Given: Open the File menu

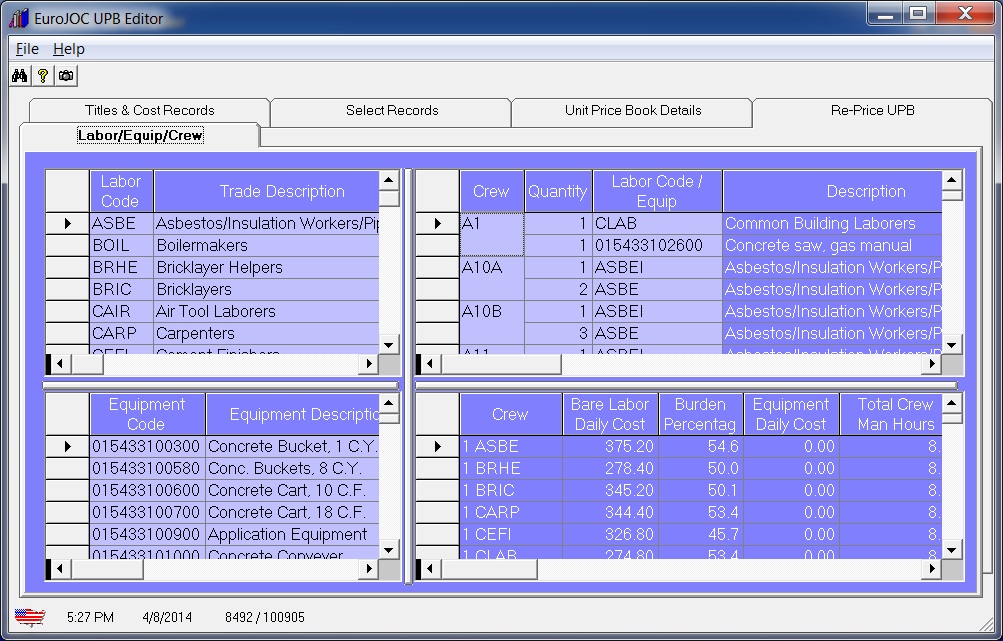Looking at the screenshot, I should pos(27,49).
